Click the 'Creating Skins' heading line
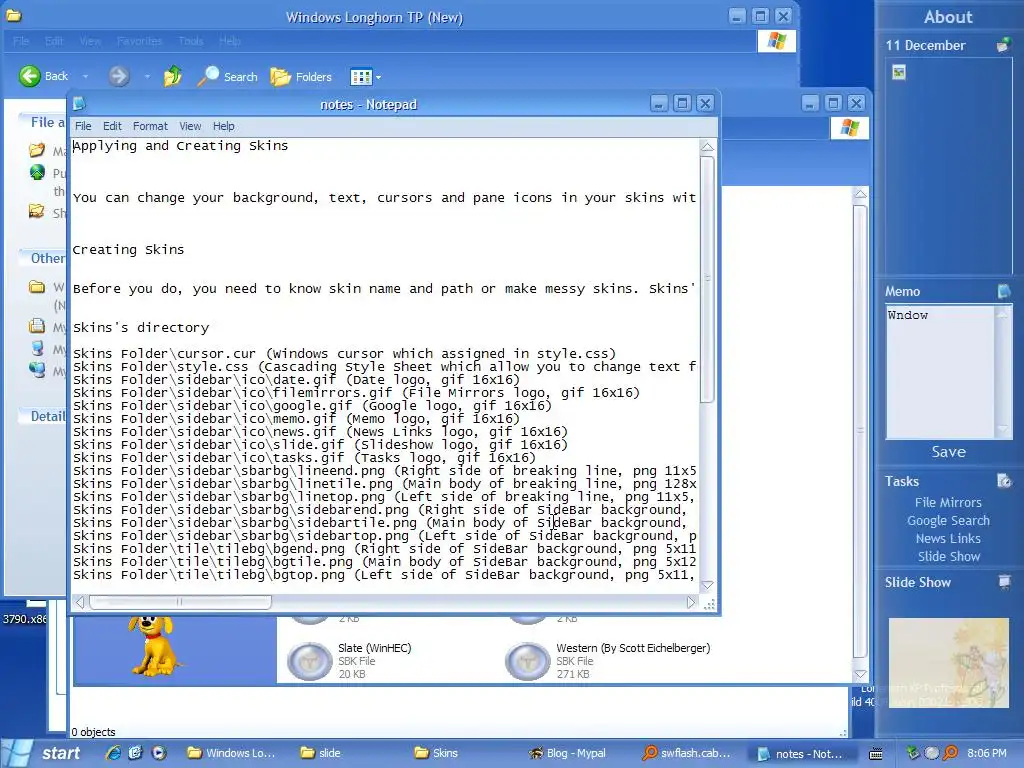Image resolution: width=1024 pixels, height=768 pixels. [x=128, y=249]
